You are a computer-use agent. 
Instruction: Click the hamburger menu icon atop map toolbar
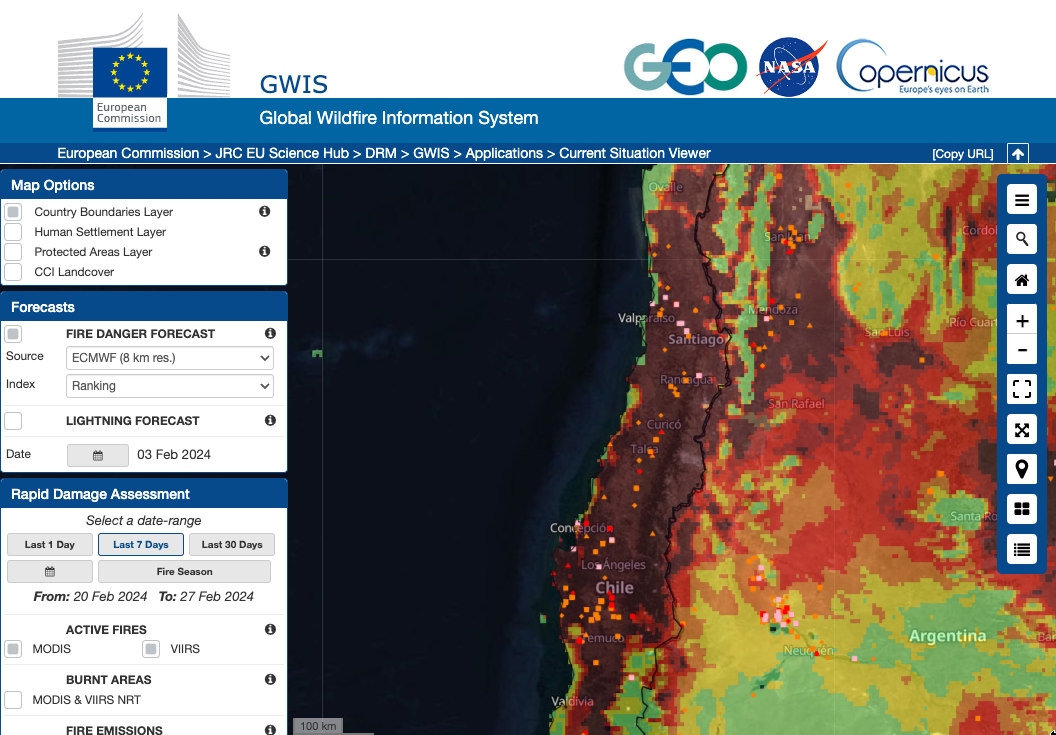tap(1021, 199)
